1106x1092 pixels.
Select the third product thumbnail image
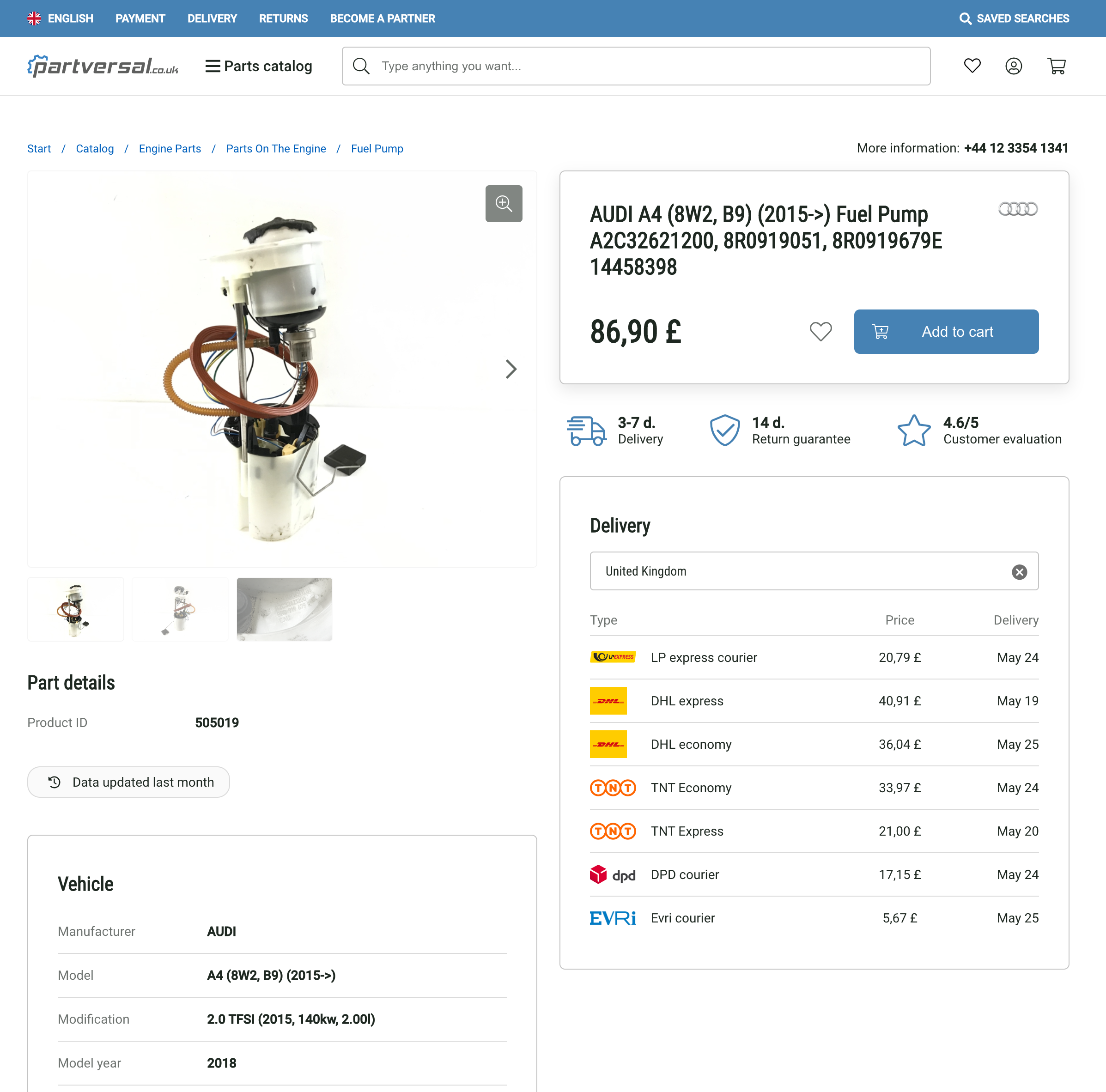285,609
